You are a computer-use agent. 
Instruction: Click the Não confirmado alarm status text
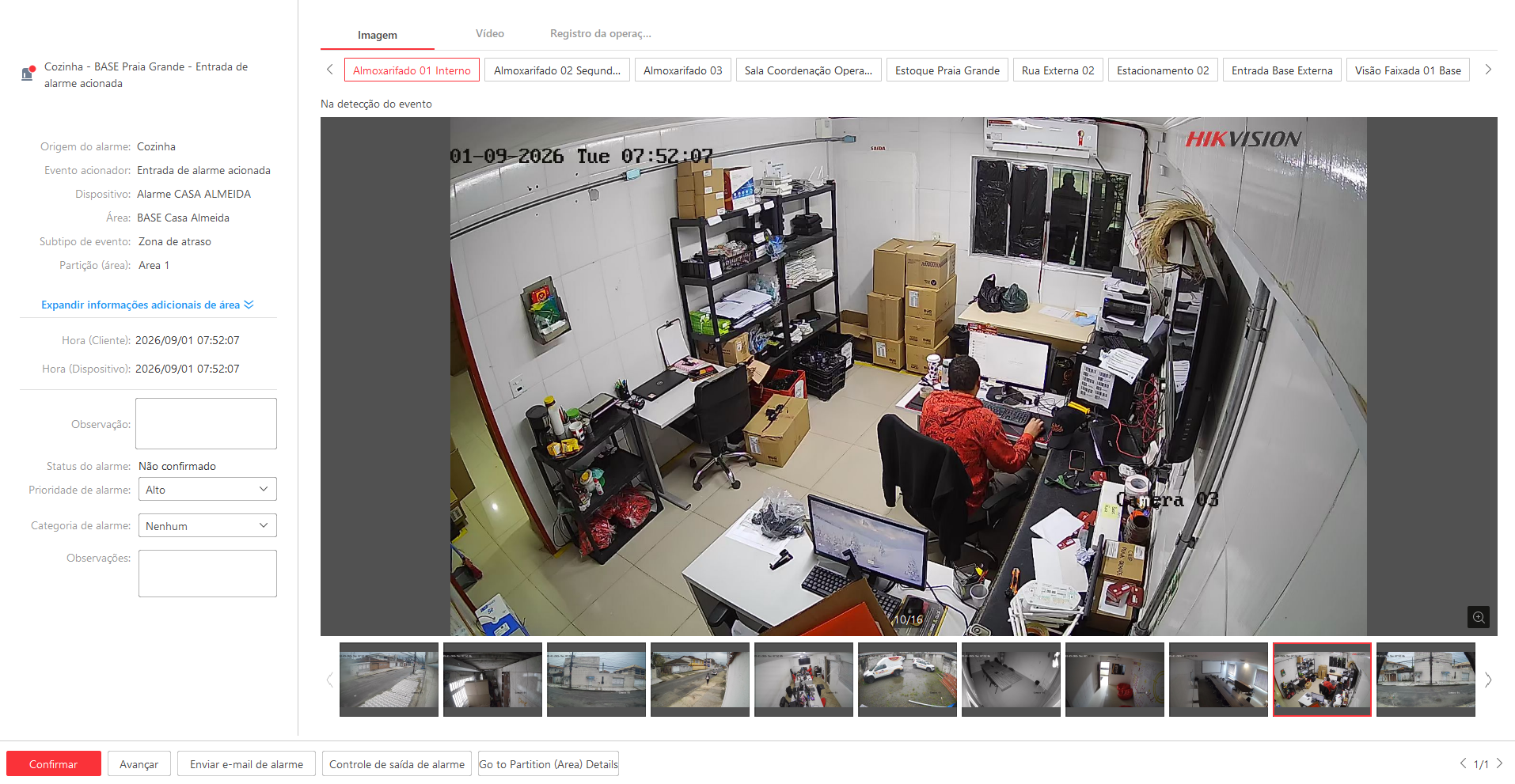pyautogui.click(x=177, y=466)
